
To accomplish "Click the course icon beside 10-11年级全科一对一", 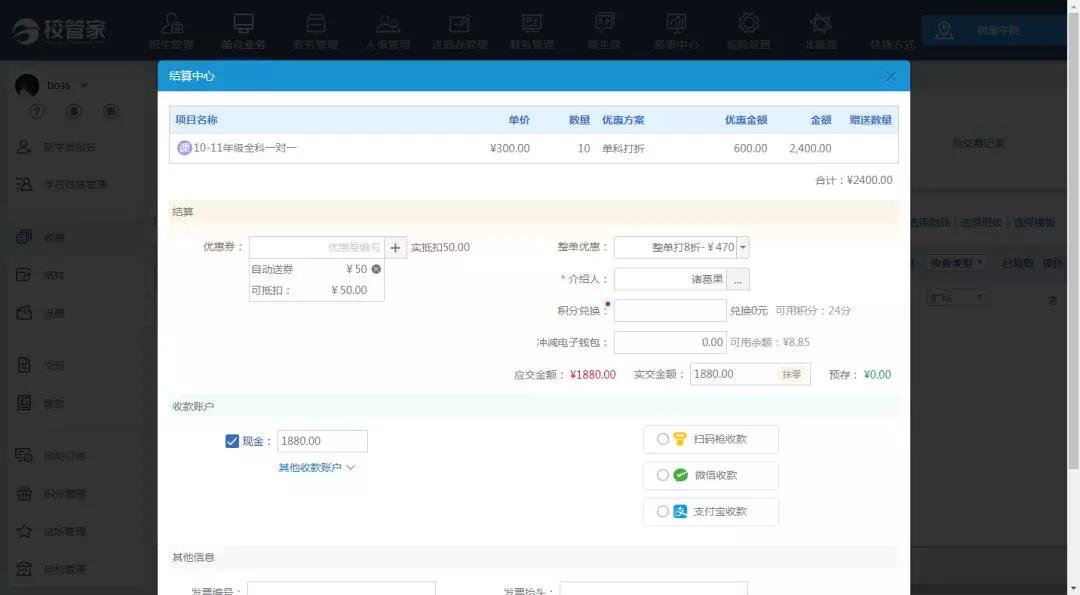I will (184, 148).
